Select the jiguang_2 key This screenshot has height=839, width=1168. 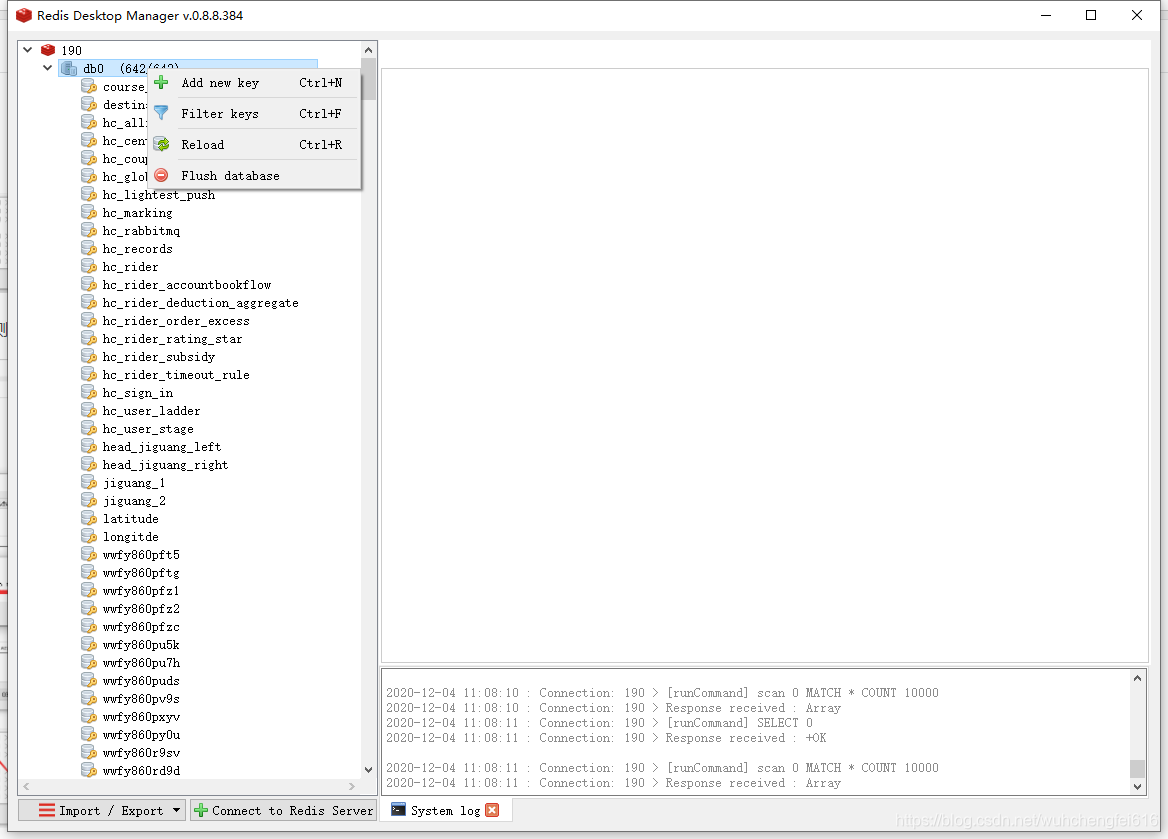coord(134,501)
